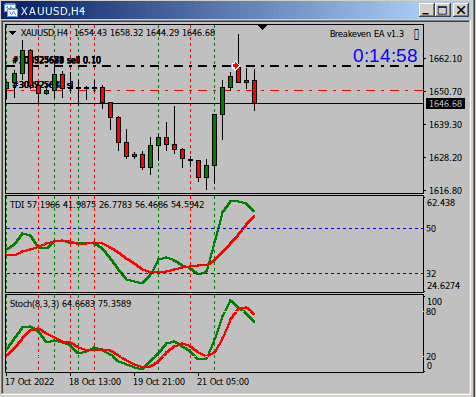This screenshot has width=476, height=397.
Task: Click the 1662.10 price scale value
Action: (x=445, y=59)
